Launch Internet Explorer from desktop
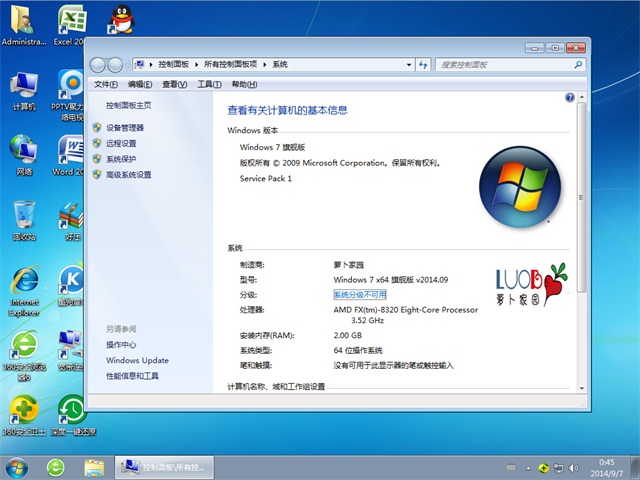Image resolution: width=640 pixels, height=480 pixels. pos(24,292)
